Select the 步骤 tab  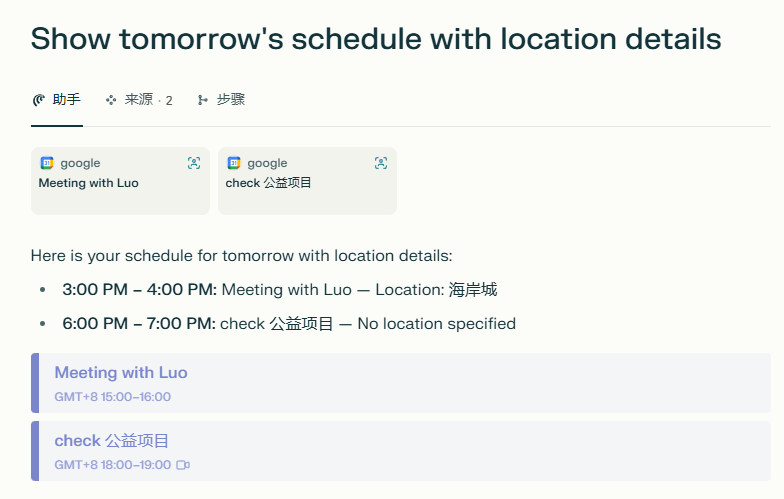pos(230,100)
